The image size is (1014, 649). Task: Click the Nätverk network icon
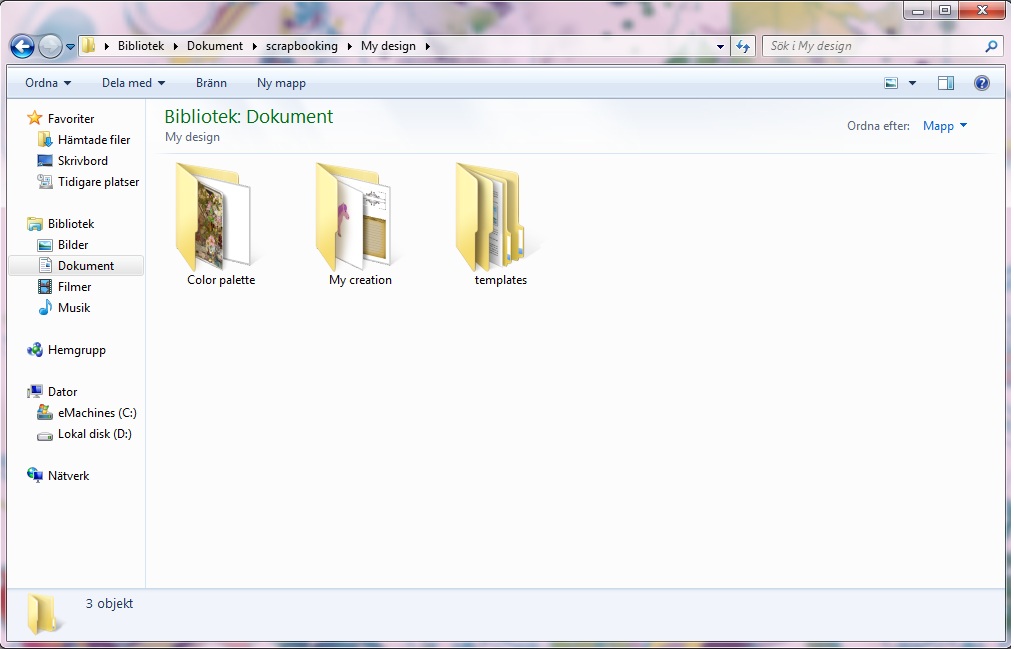34,475
